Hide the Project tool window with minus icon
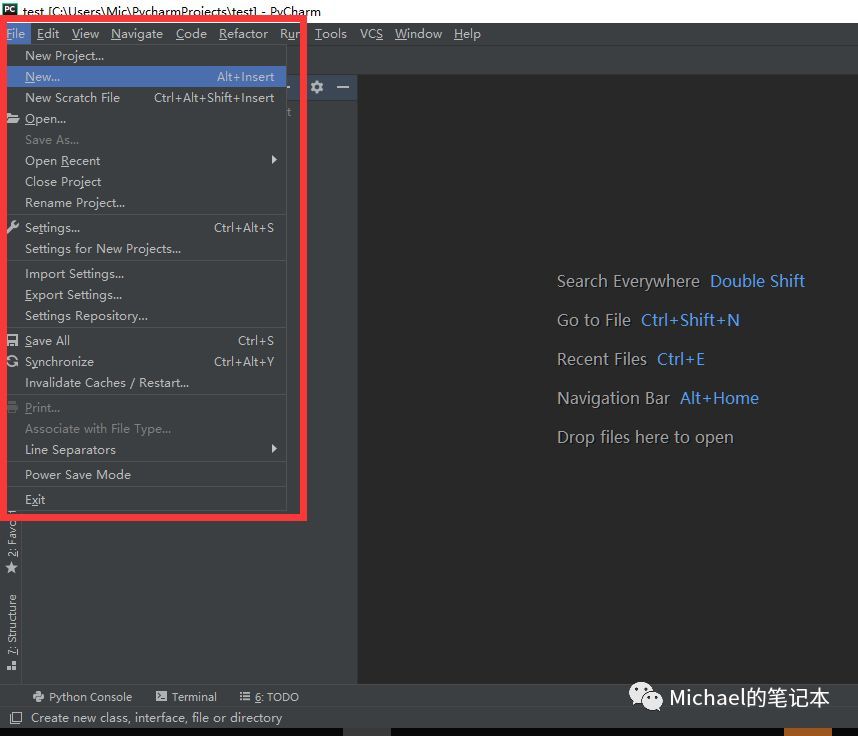This screenshot has height=736, width=858. click(342, 87)
